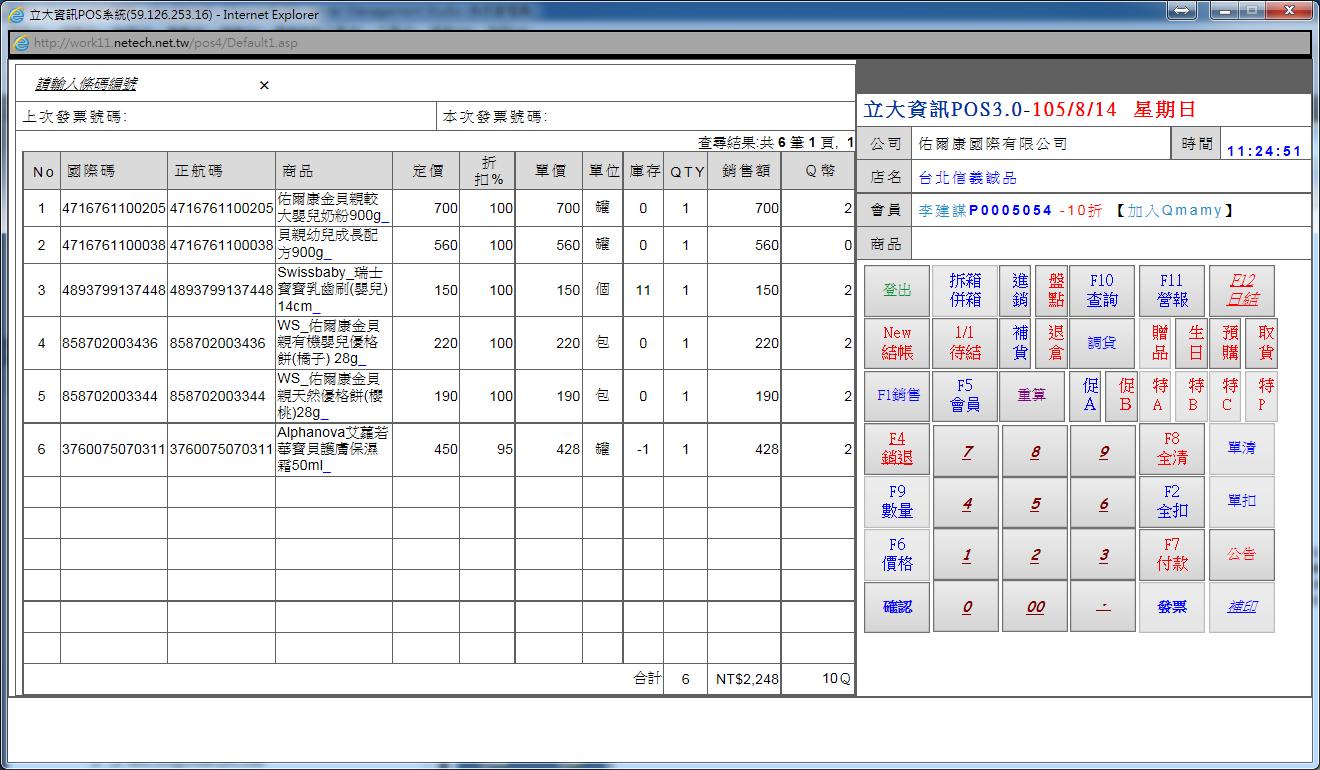The height and width of the screenshot is (770, 1320).
Task: Click the 發票 invoice button
Action: click(x=1172, y=607)
